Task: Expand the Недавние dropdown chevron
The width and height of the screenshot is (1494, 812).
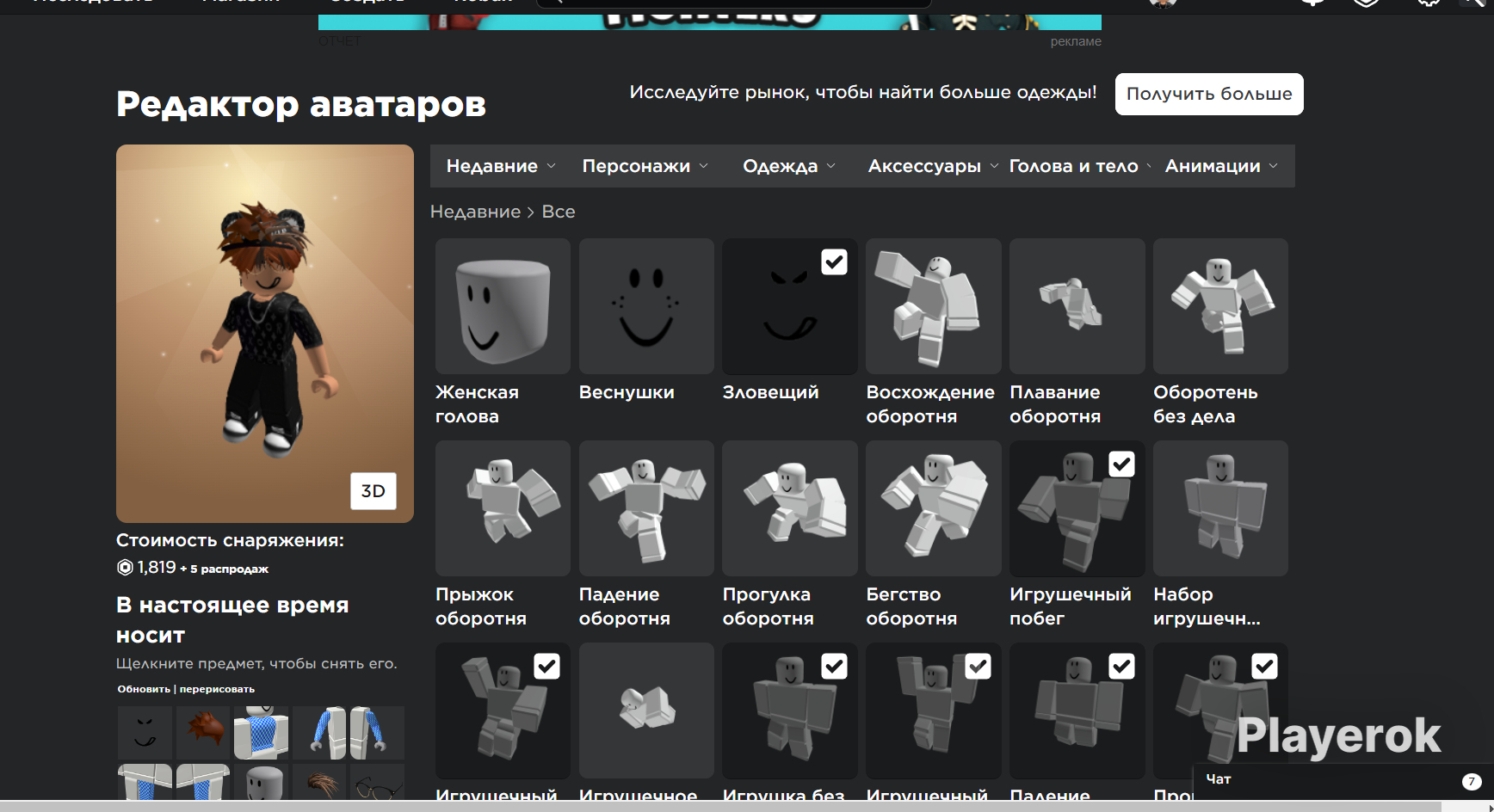Action: (x=552, y=166)
